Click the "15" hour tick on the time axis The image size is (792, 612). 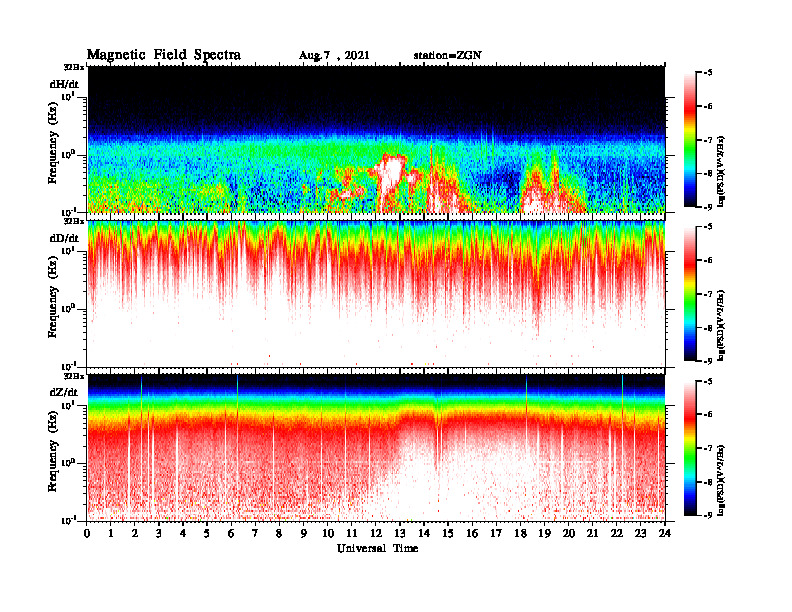click(448, 534)
